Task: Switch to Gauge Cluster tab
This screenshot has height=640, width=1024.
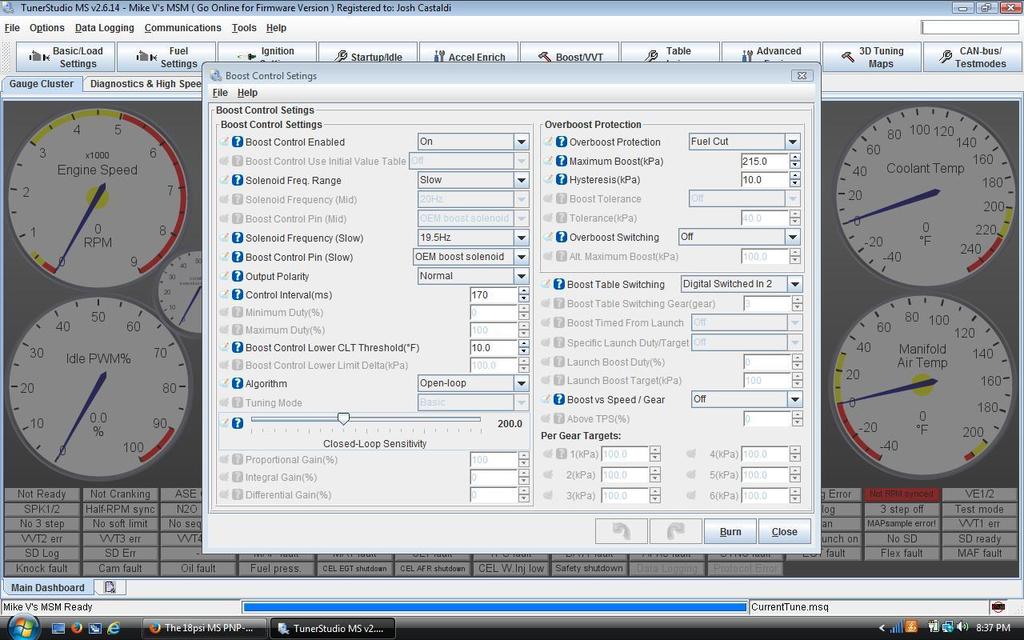Action: click(x=41, y=84)
